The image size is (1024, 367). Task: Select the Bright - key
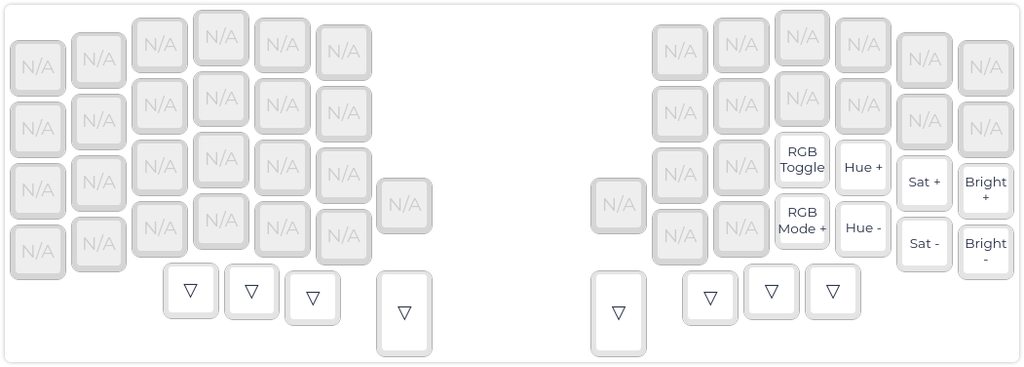(985, 251)
